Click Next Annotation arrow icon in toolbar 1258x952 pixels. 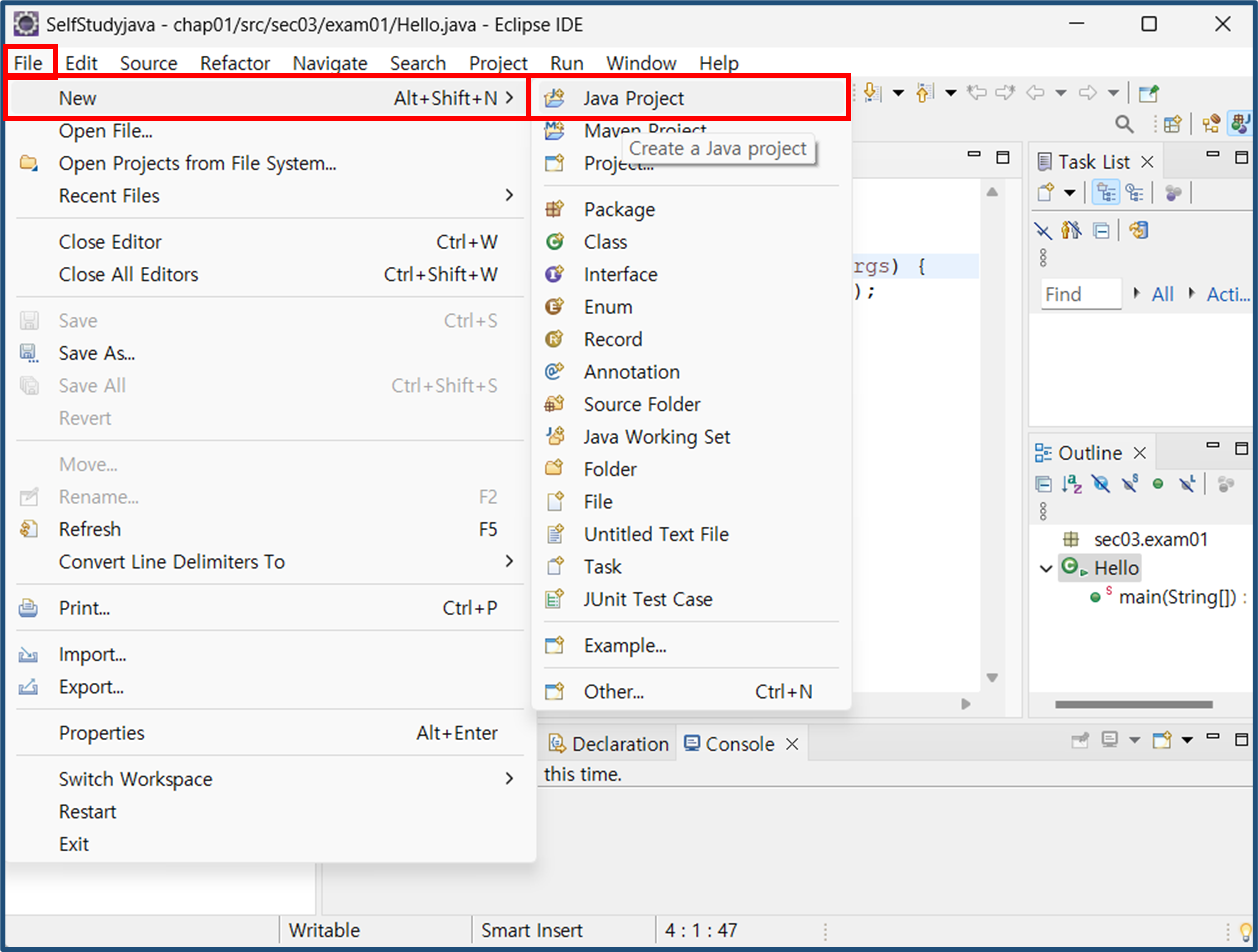pyautogui.click(x=871, y=92)
